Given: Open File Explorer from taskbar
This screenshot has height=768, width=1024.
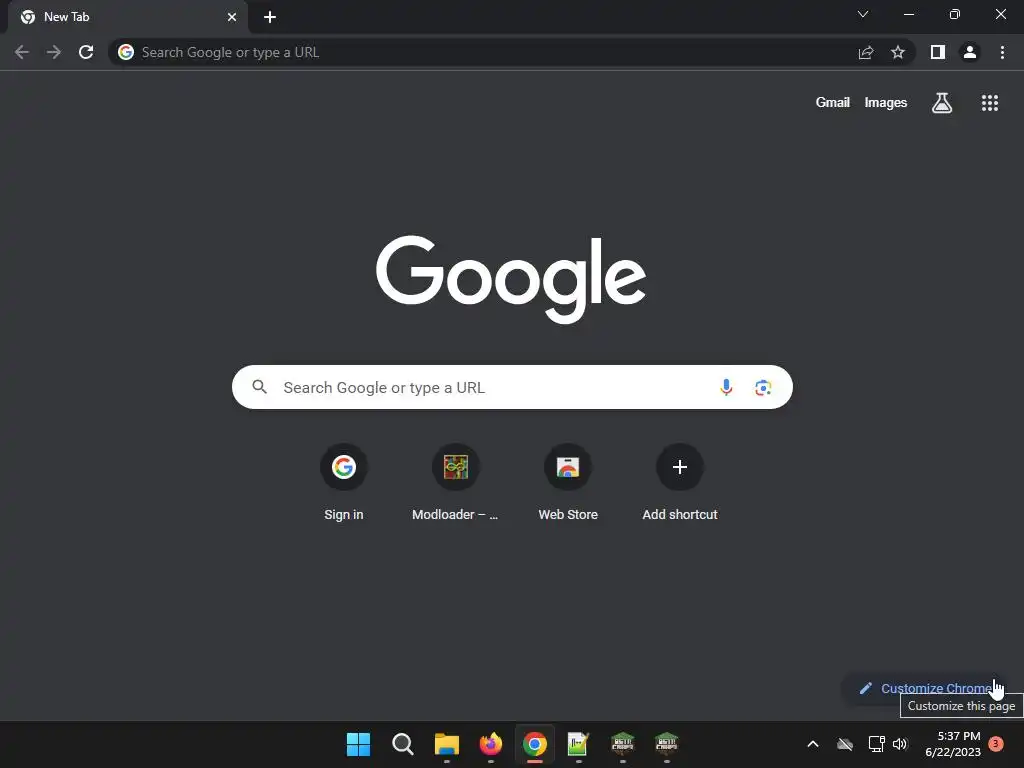Looking at the screenshot, I should [447, 744].
